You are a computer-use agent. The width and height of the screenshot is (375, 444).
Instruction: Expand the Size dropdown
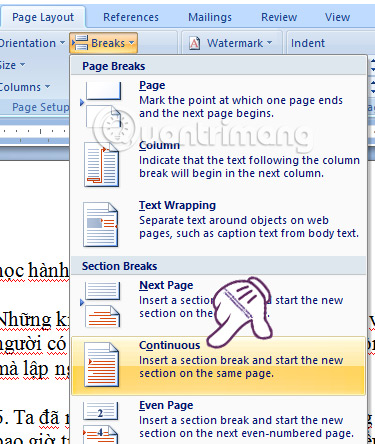[x=12, y=65]
